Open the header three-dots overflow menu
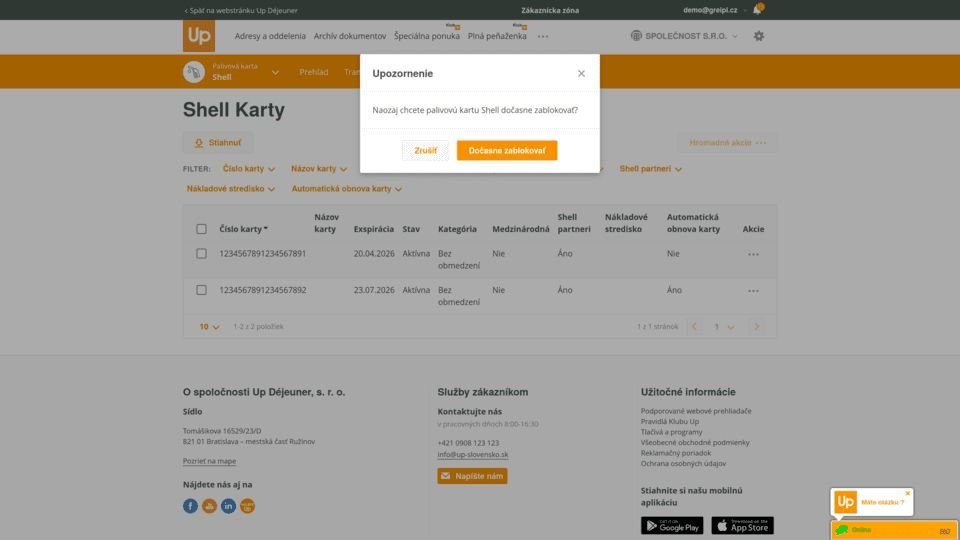Screen dimensions: 960x540 [542, 36]
